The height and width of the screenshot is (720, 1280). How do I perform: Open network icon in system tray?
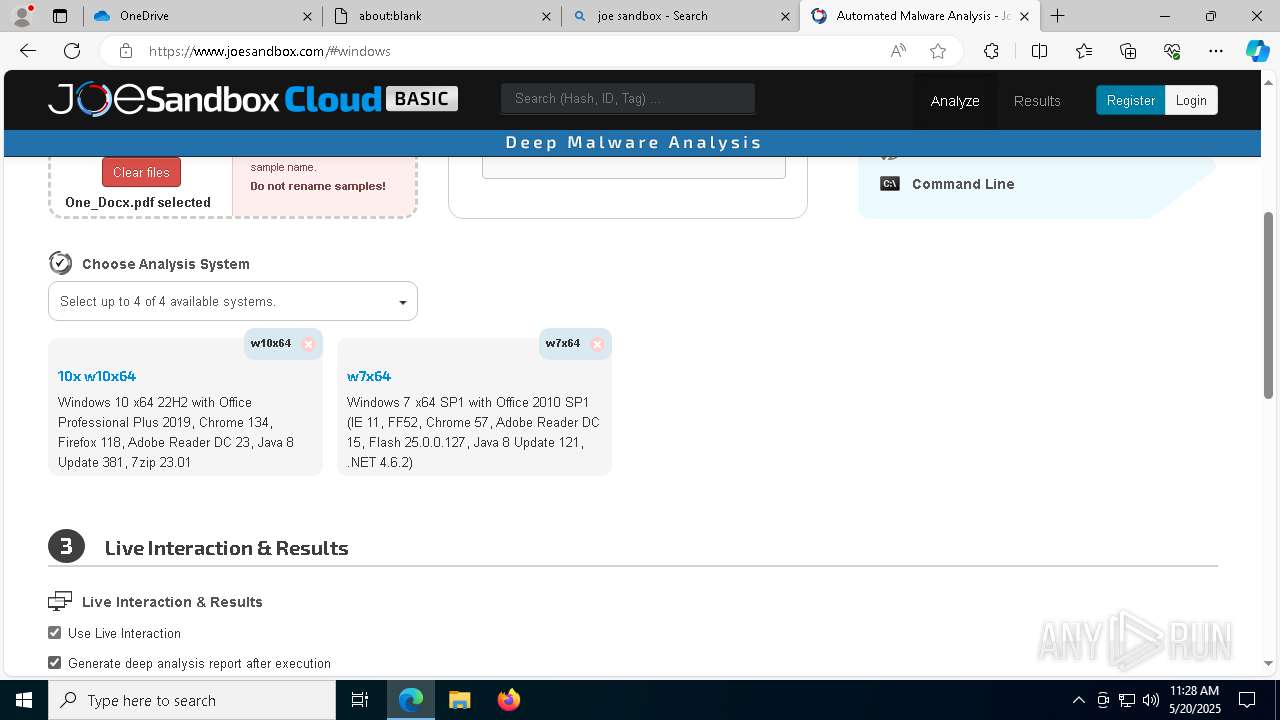(1127, 700)
